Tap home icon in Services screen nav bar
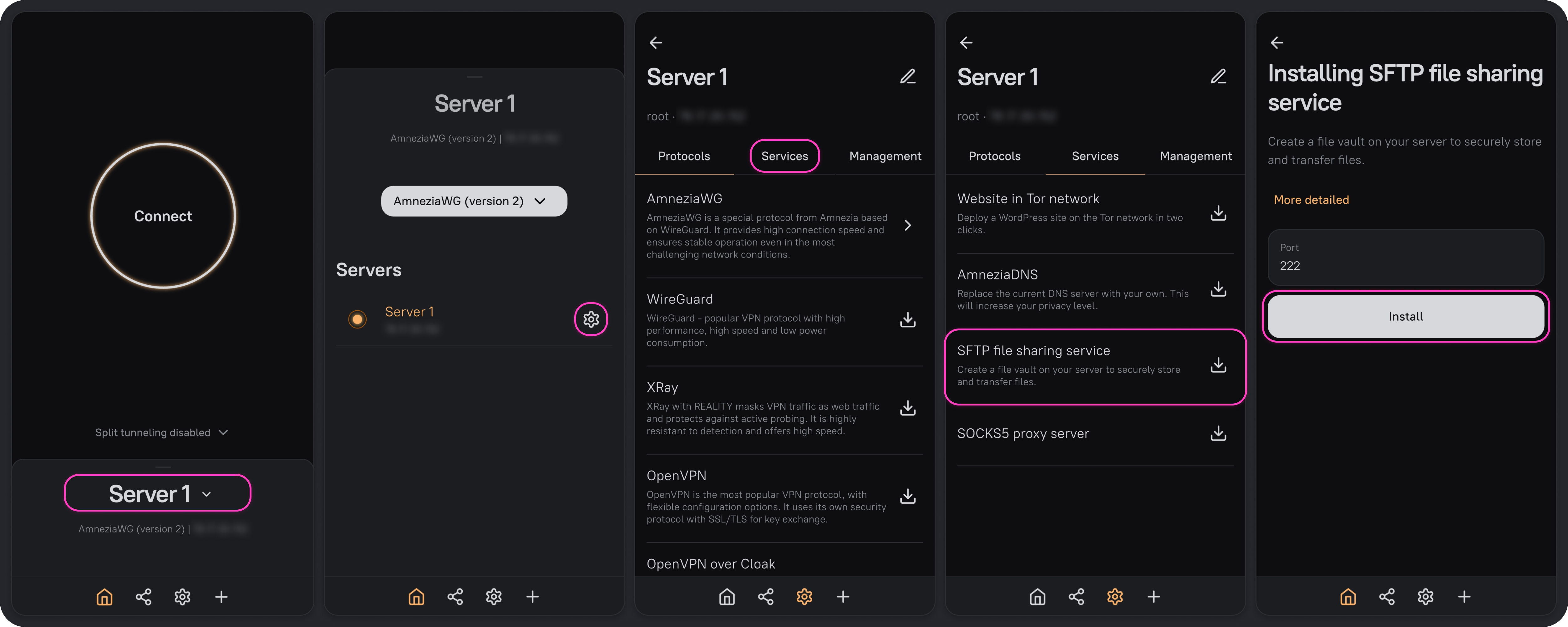This screenshot has width=1568, height=627. 1037,597
